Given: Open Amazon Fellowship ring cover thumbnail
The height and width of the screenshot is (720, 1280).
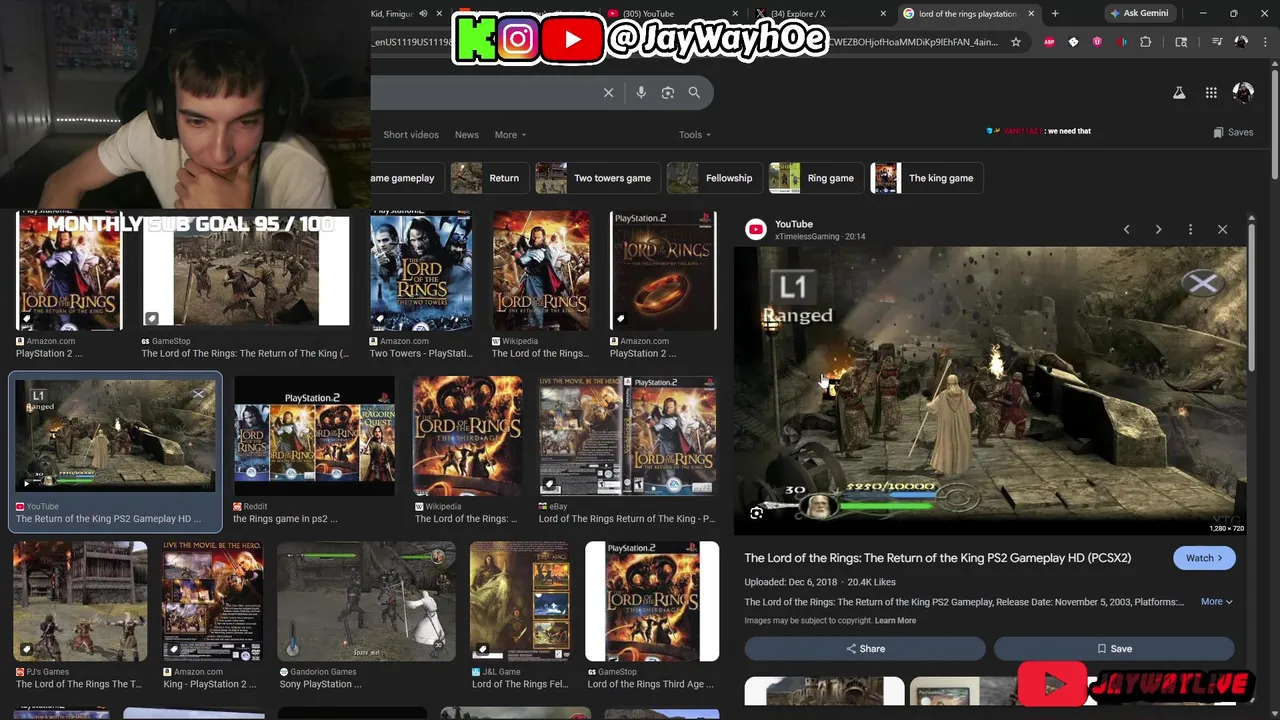Looking at the screenshot, I should pos(663,270).
